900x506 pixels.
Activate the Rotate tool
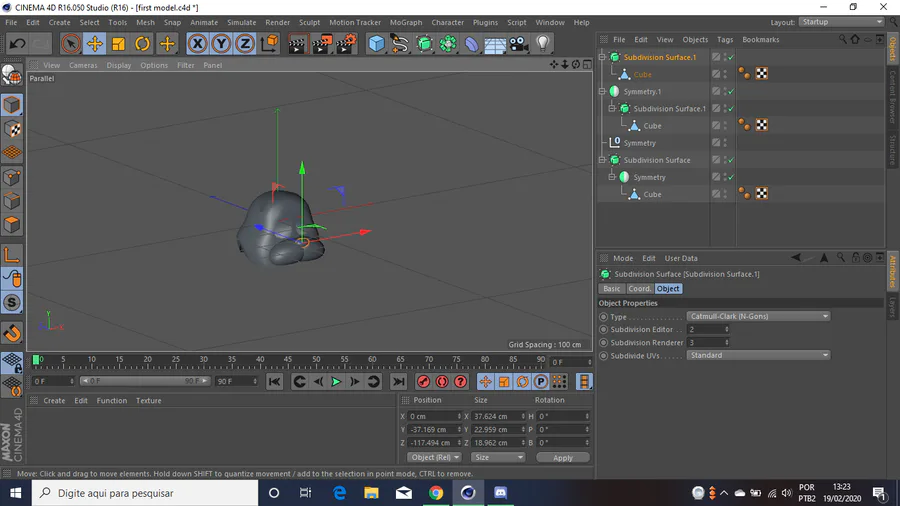point(142,43)
